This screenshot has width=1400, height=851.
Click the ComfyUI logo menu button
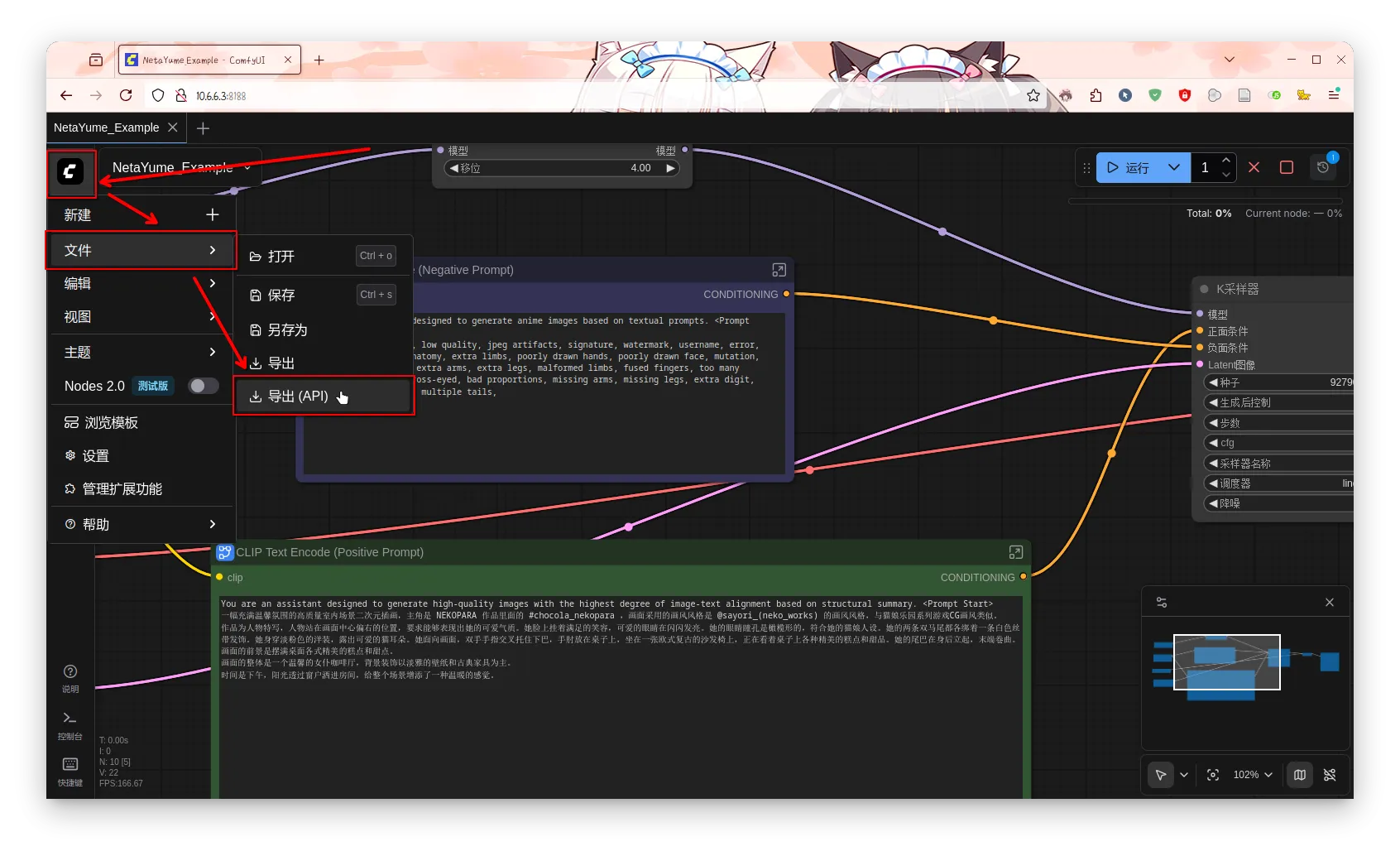point(70,171)
